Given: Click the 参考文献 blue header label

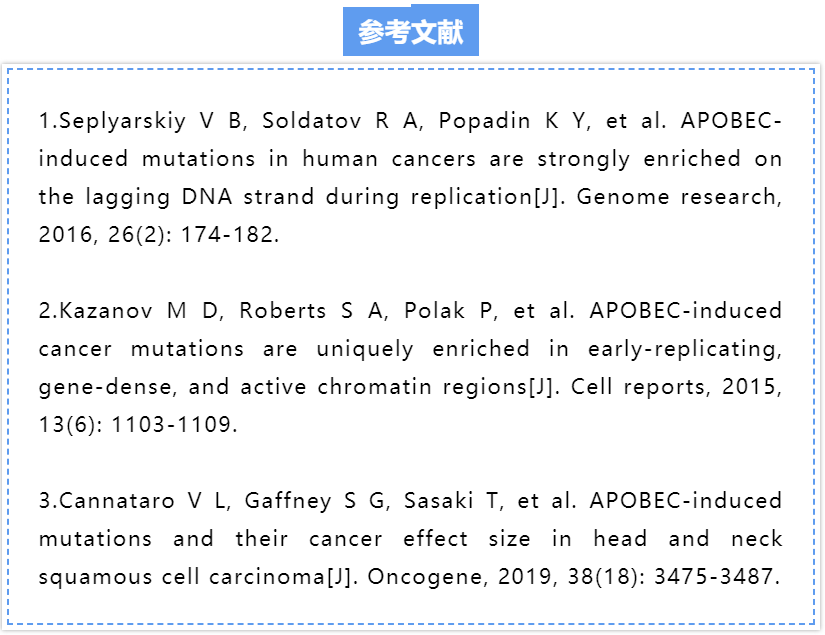Looking at the screenshot, I should (411, 31).
